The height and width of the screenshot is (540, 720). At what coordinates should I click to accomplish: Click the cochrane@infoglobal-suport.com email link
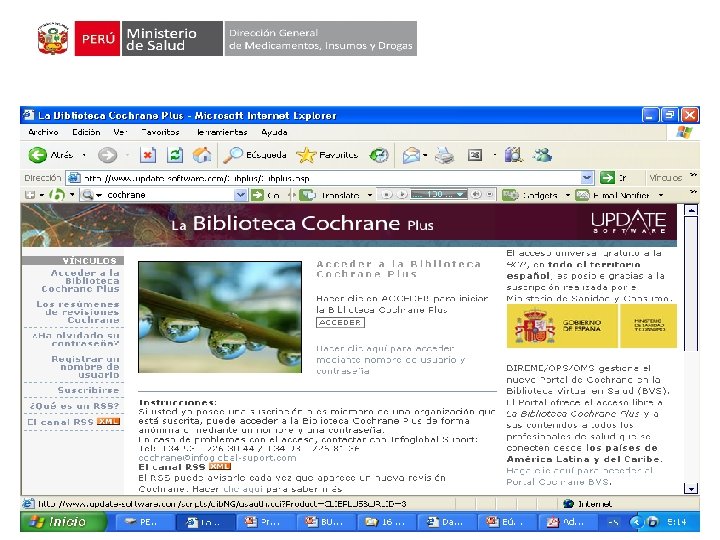217,458
